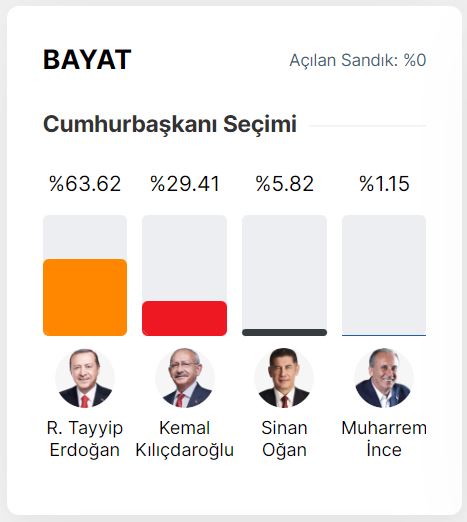Click the dark gray bar for Sinan Oğan

pyautogui.click(x=284, y=332)
